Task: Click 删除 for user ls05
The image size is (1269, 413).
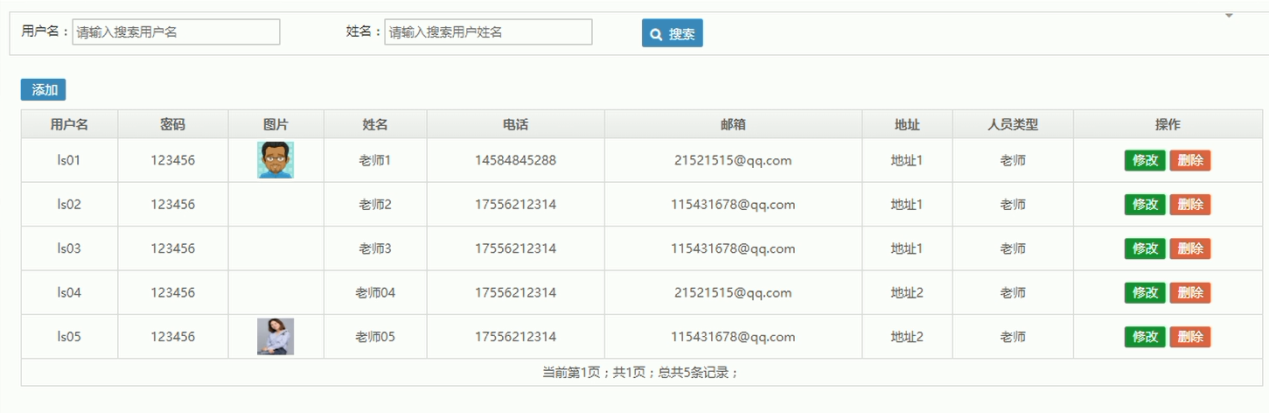Action: tap(1190, 336)
